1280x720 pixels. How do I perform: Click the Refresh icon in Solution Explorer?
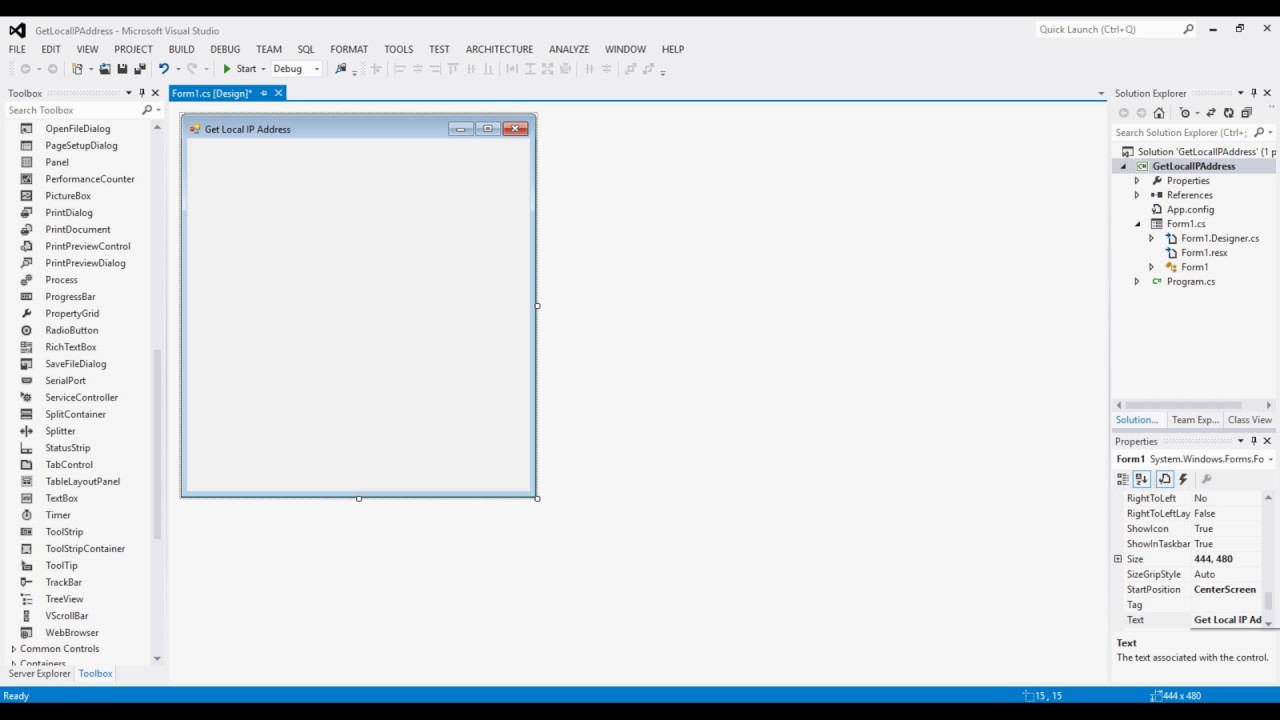click(1229, 113)
